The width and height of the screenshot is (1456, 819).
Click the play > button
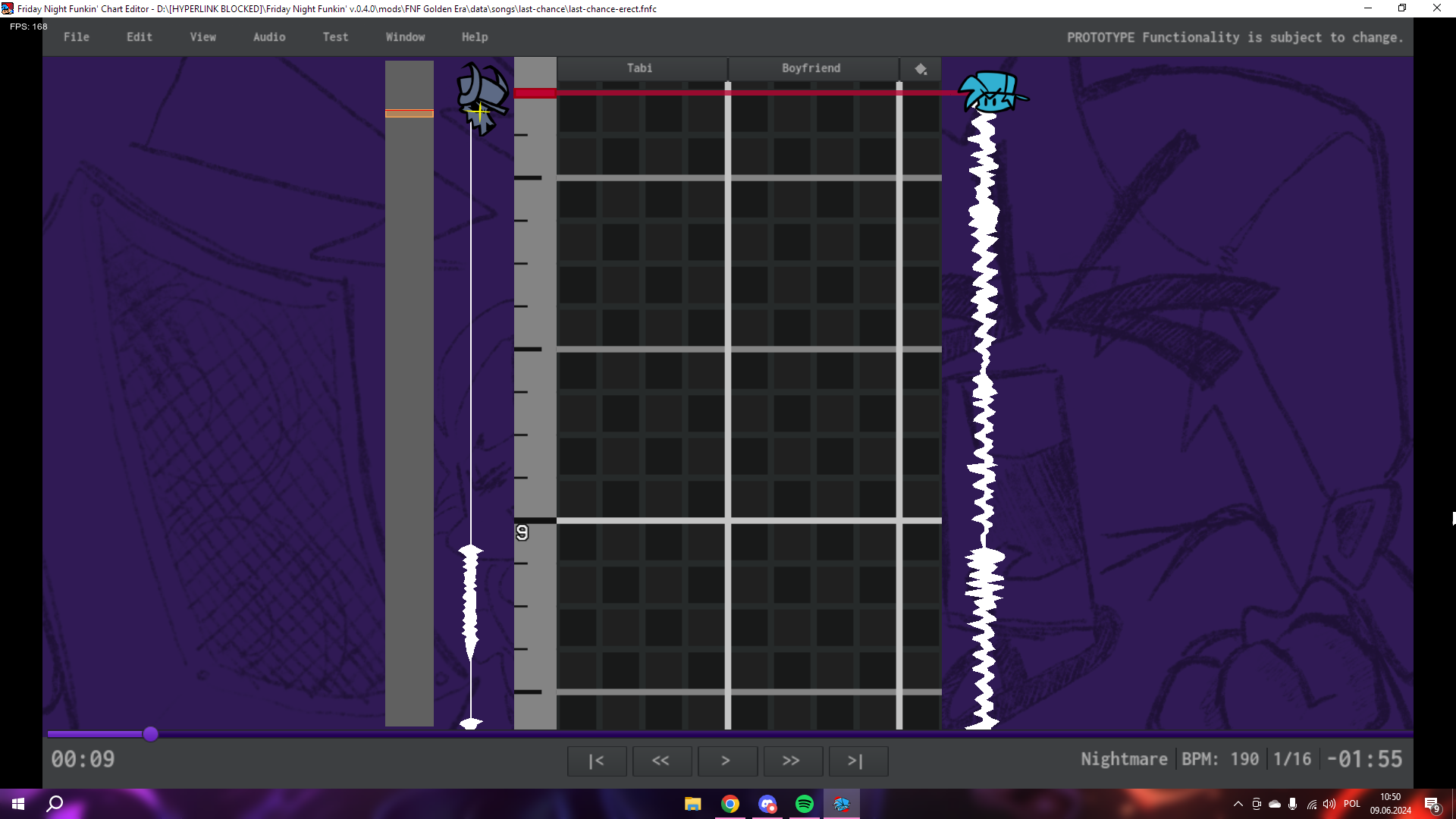click(x=727, y=761)
